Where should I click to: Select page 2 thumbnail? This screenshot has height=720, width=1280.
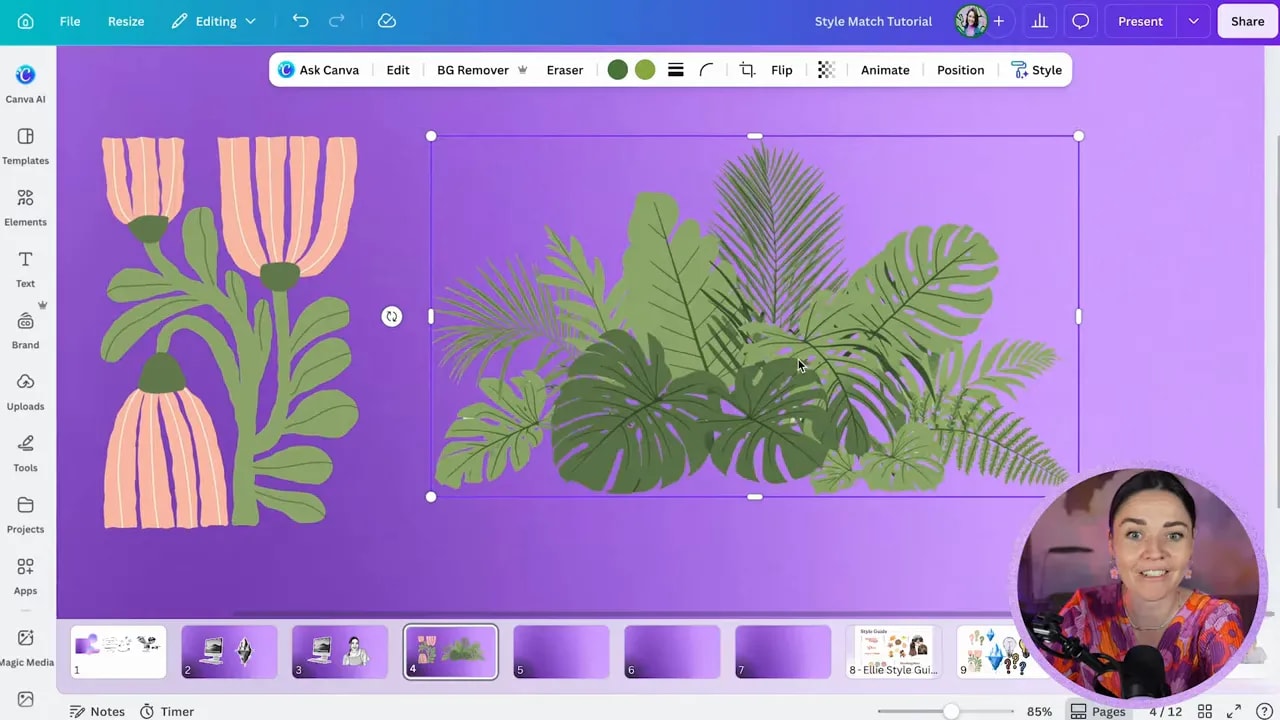point(229,652)
